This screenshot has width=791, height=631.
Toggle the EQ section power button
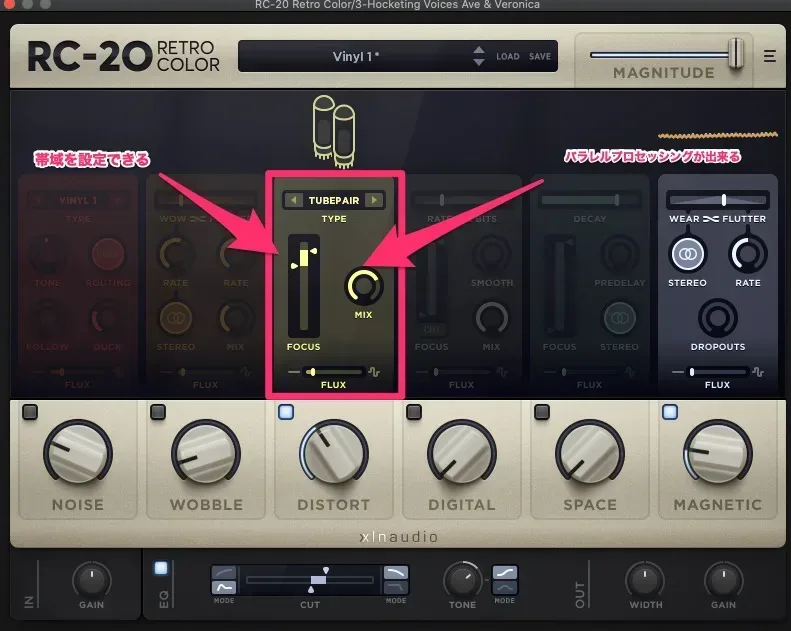click(161, 568)
